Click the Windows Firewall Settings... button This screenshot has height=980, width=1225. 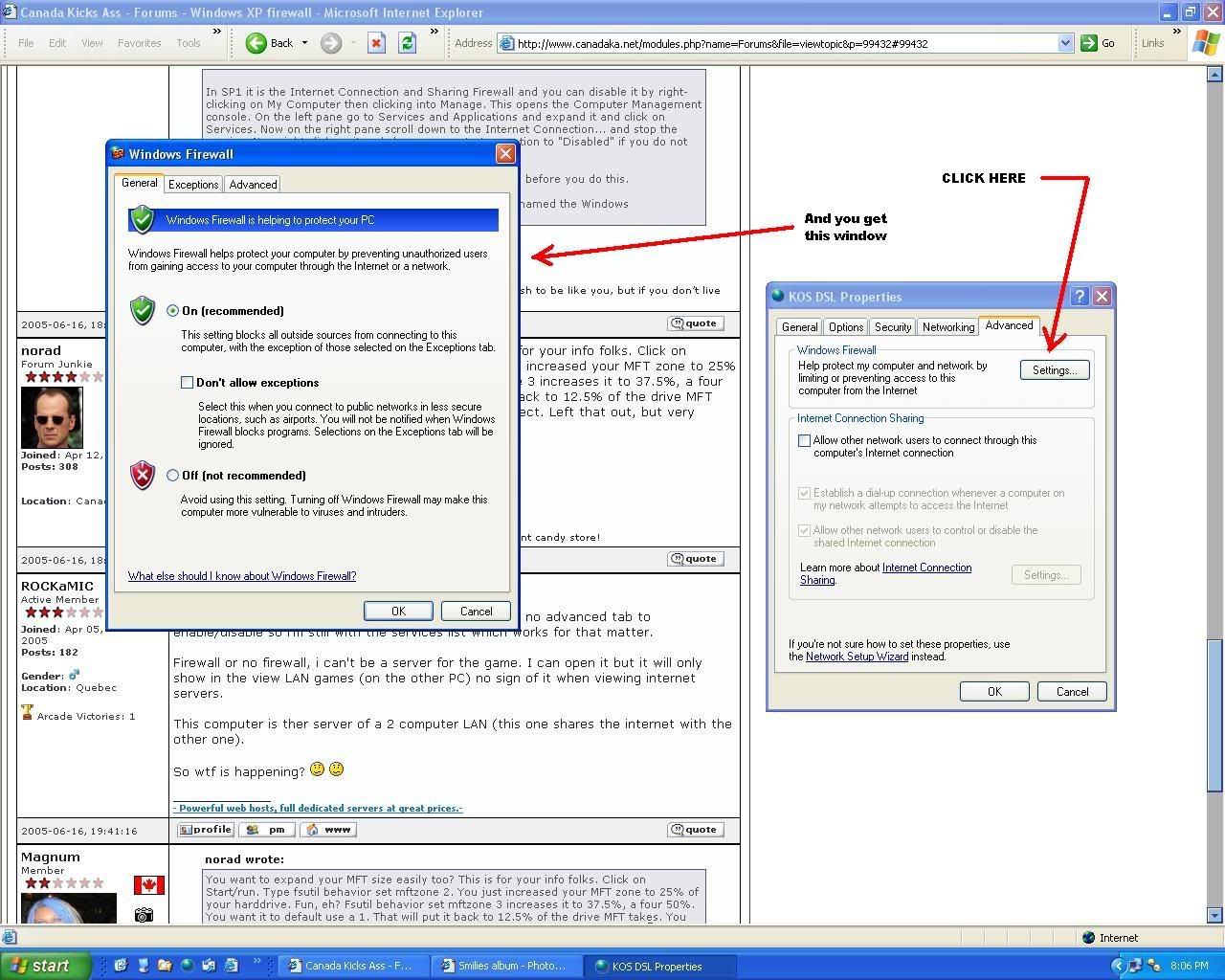click(1055, 370)
